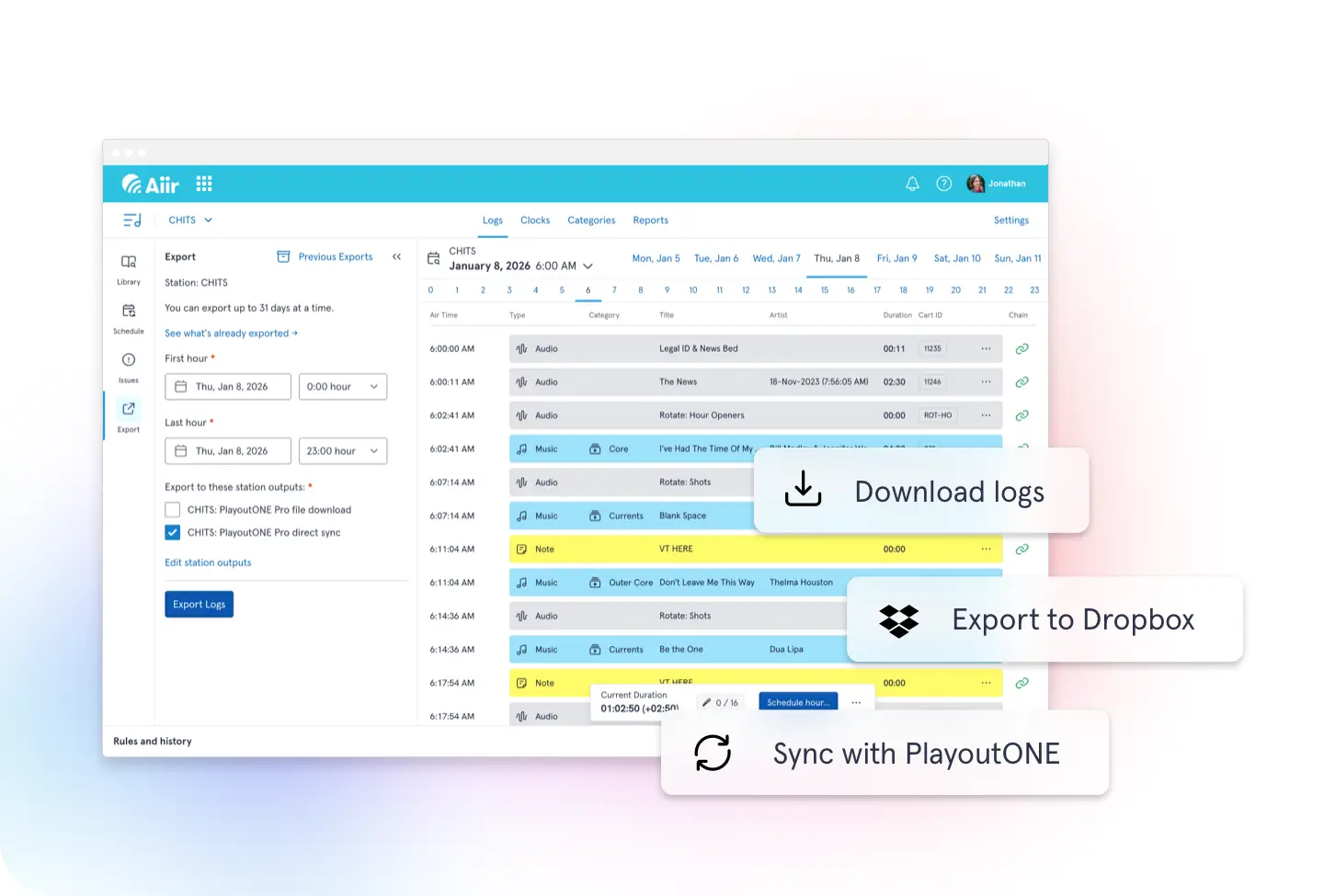Click the 0 / 16 progress indicator

721,701
